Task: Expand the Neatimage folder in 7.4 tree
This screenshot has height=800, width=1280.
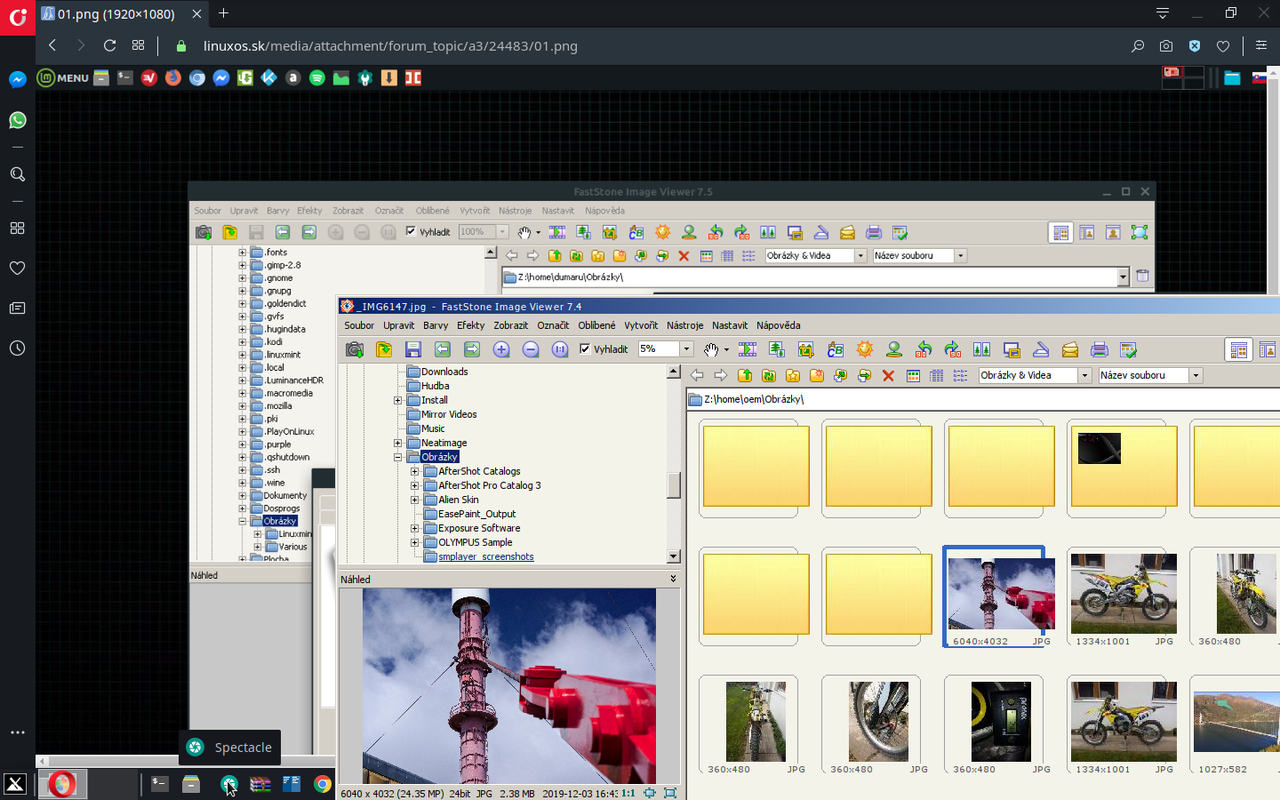Action: [398, 443]
